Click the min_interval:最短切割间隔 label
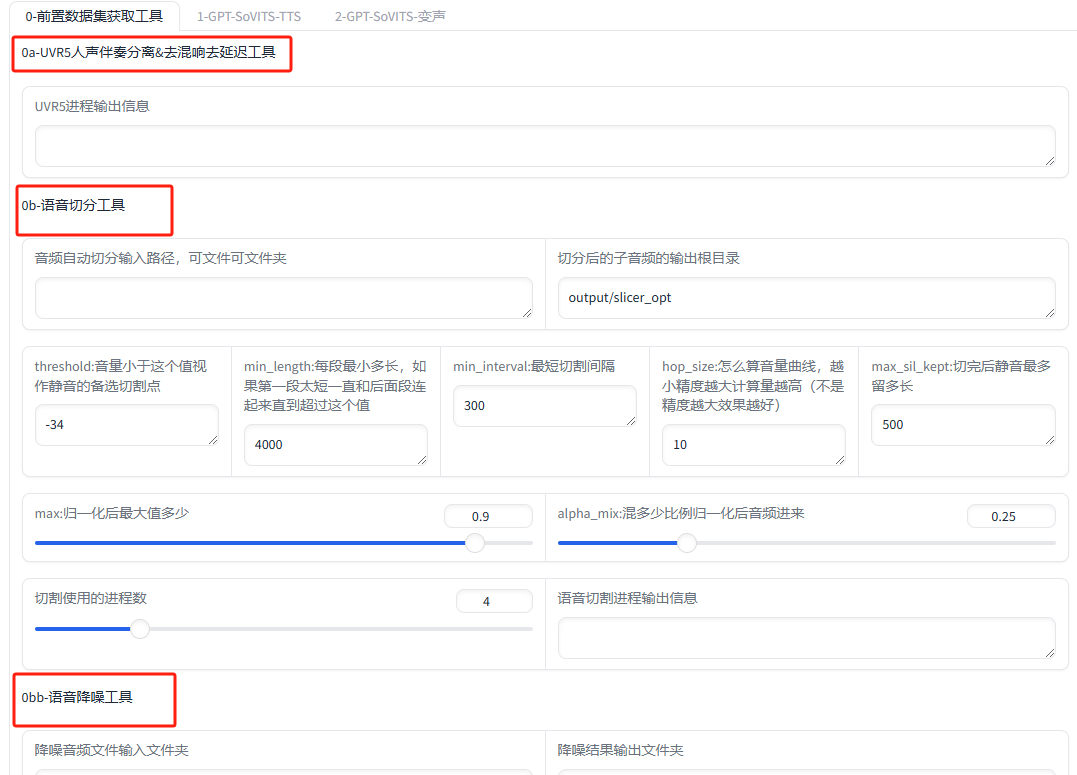This screenshot has width=1077, height=775. (x=534, y=367)
